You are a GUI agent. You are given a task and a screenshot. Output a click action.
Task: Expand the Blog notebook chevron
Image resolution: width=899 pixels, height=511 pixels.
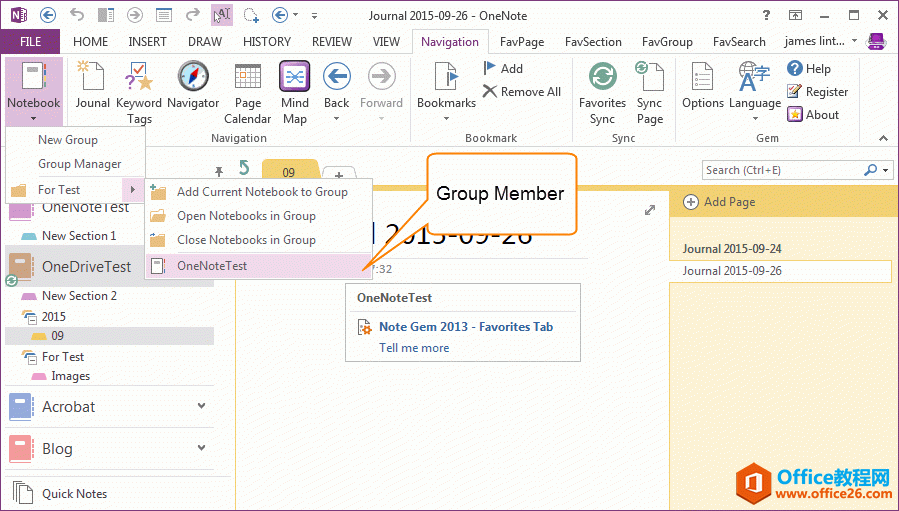(202, 448)
